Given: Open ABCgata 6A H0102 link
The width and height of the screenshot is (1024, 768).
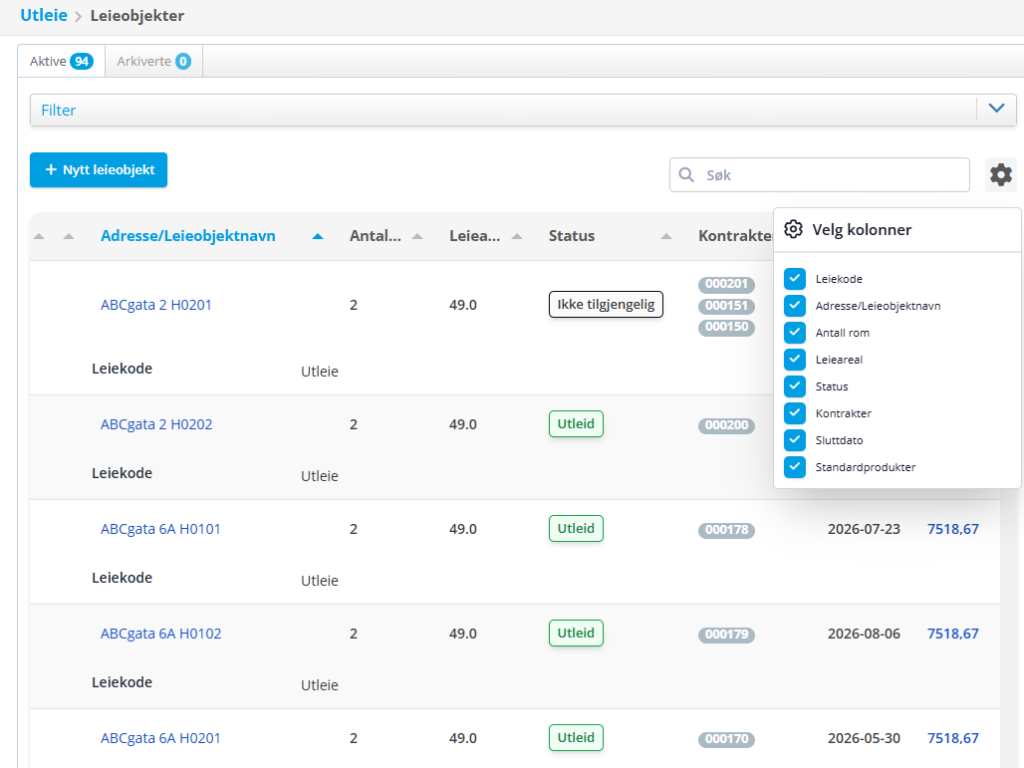Looking at the screenshot, I should (x=161, y=633).
